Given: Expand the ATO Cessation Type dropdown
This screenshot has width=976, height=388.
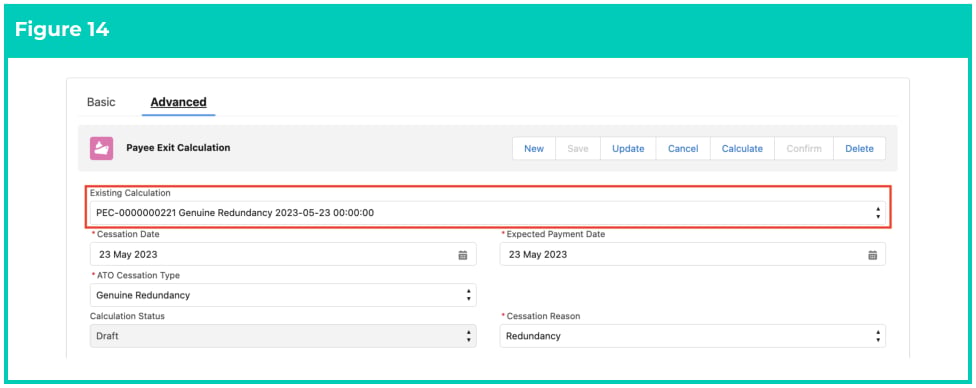Looking at the screenshot, I should click(283, 295).
